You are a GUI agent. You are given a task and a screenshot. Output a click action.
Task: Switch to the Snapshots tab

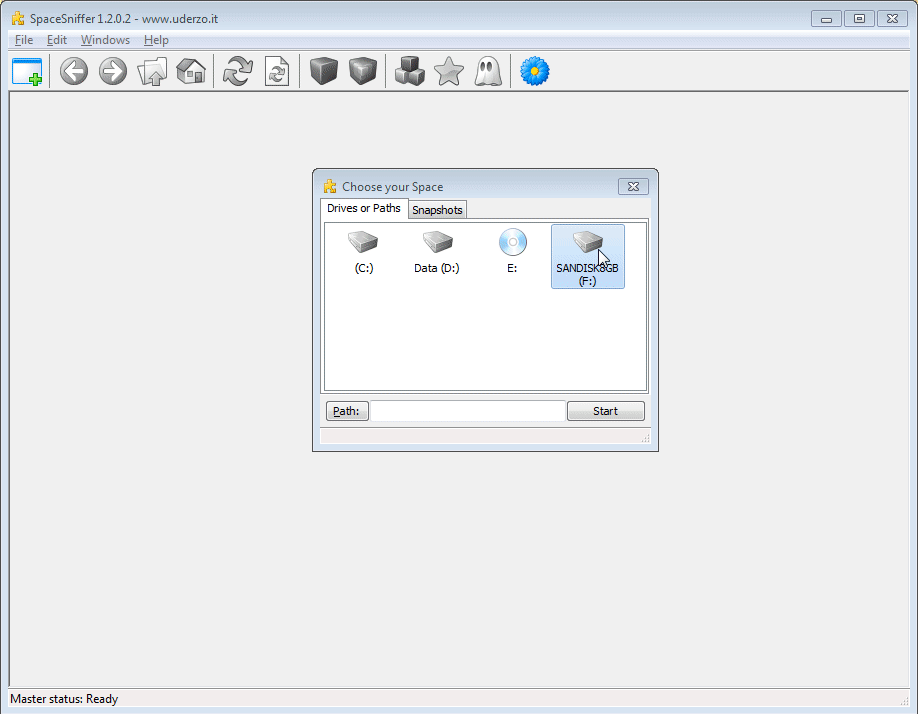click(x=438, y=210)
